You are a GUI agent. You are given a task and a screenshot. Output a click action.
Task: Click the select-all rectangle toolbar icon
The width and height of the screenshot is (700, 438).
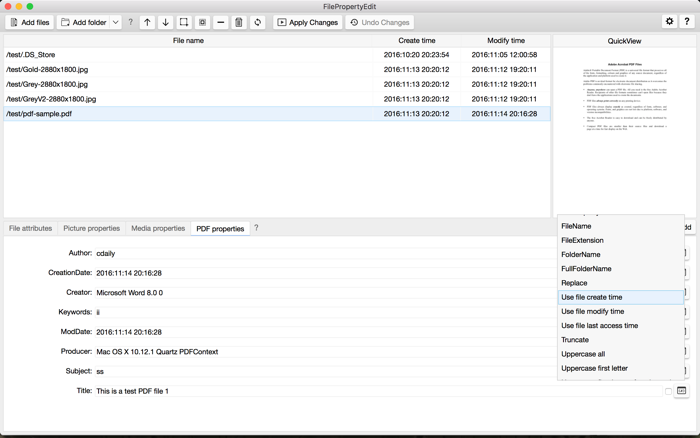[184, 22]
